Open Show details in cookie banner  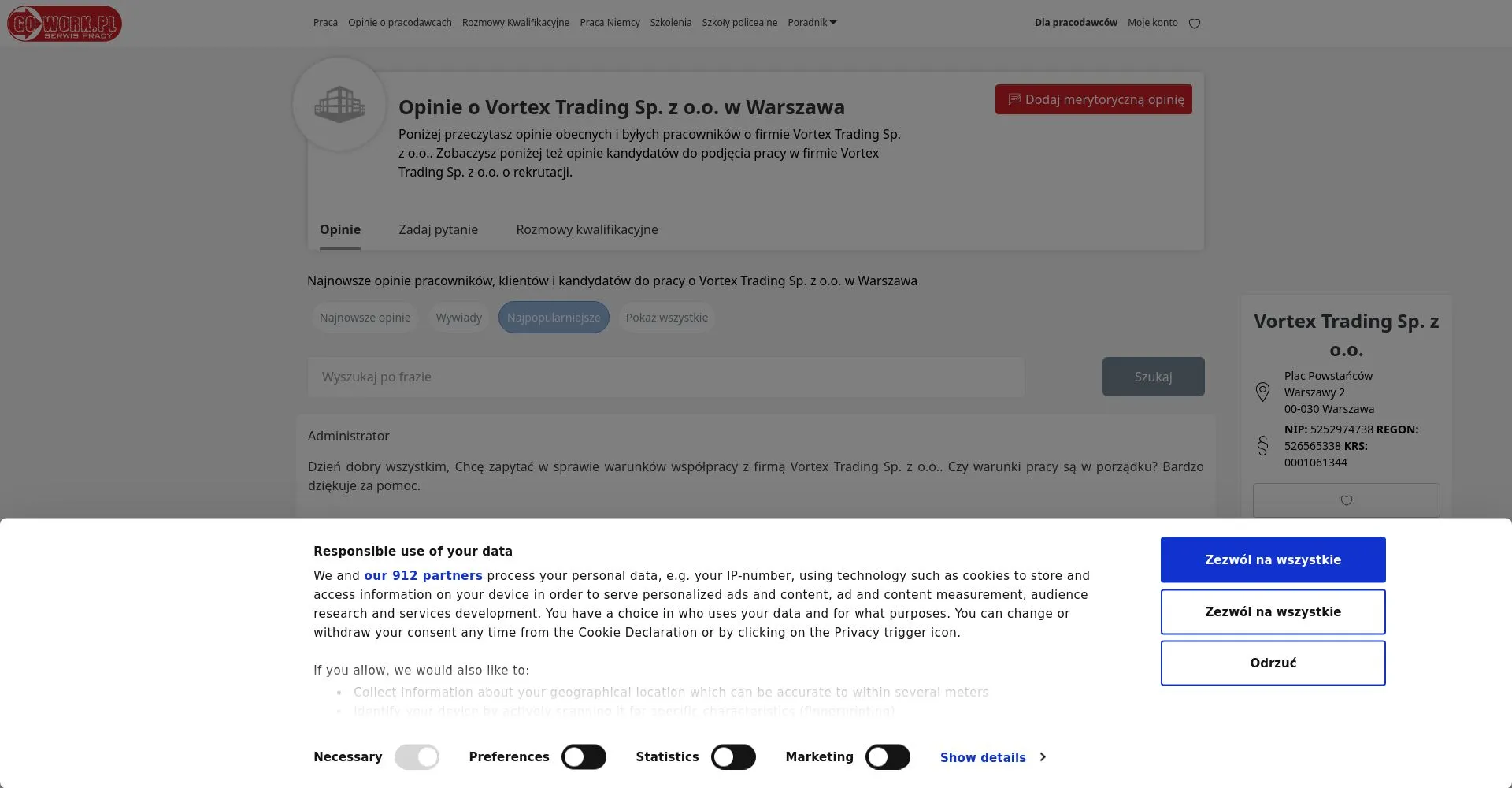[992, 757]
